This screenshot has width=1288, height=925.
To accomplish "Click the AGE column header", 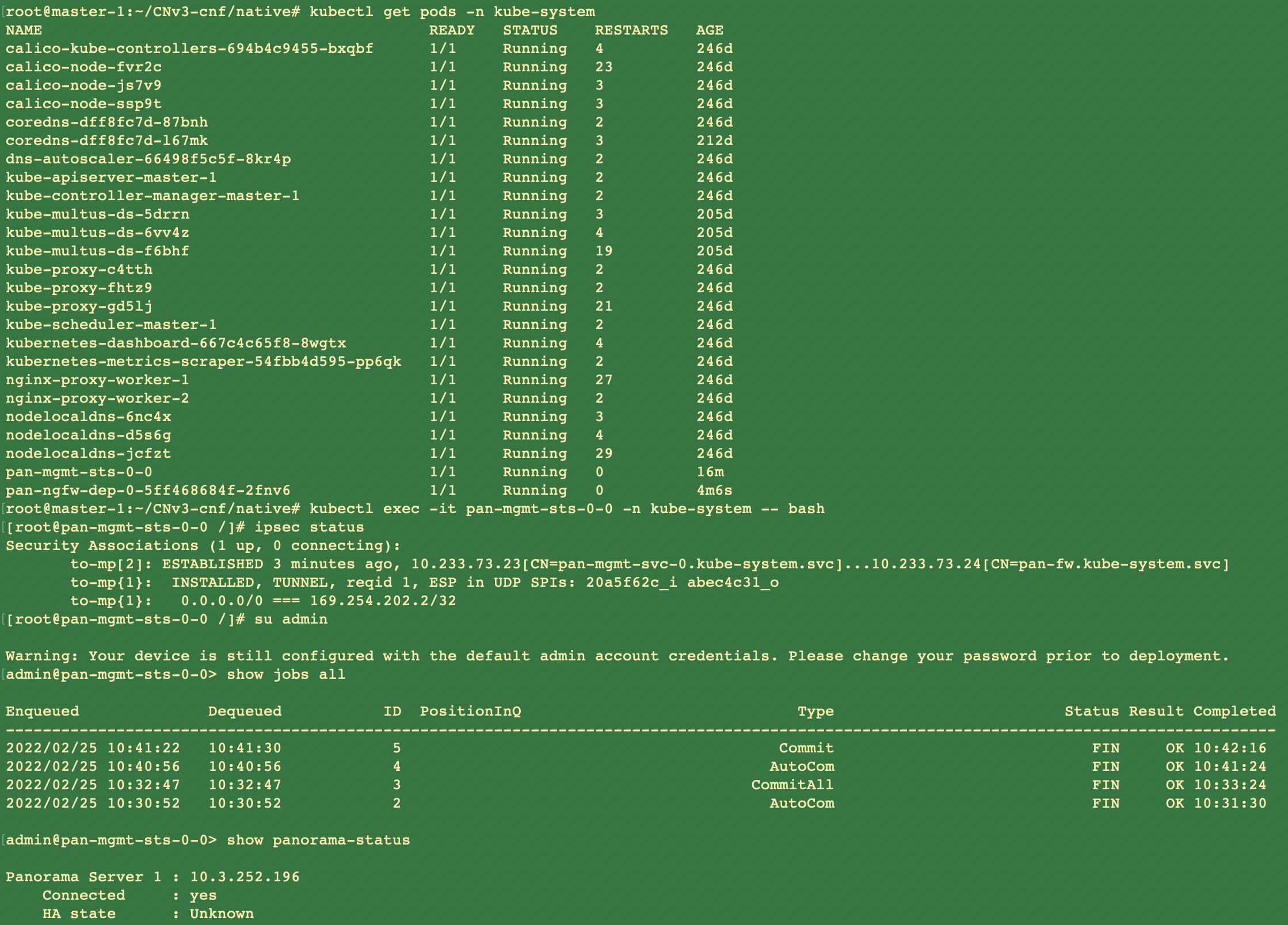I will coord(710,30).
